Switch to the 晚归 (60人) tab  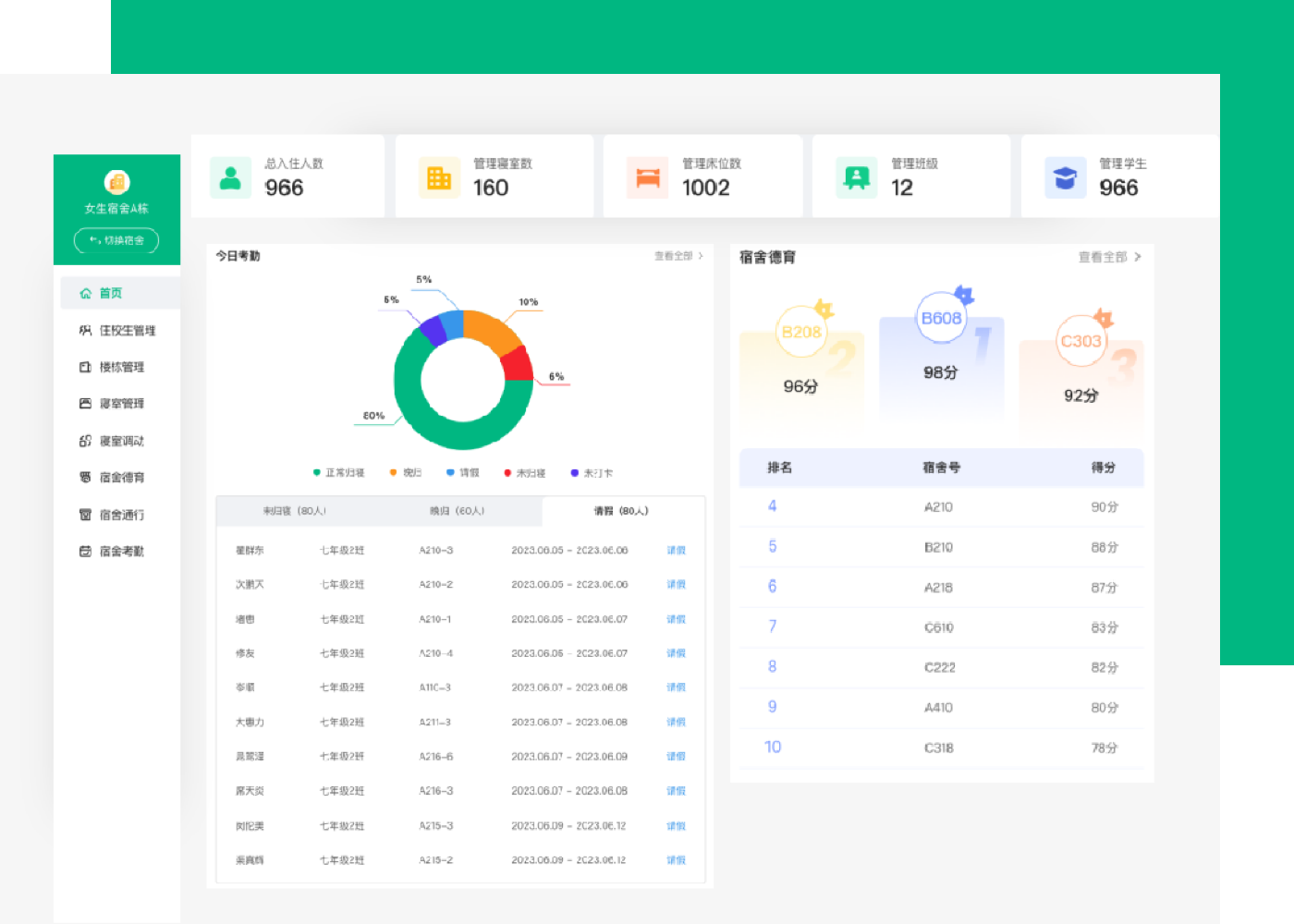pos(457,511)
